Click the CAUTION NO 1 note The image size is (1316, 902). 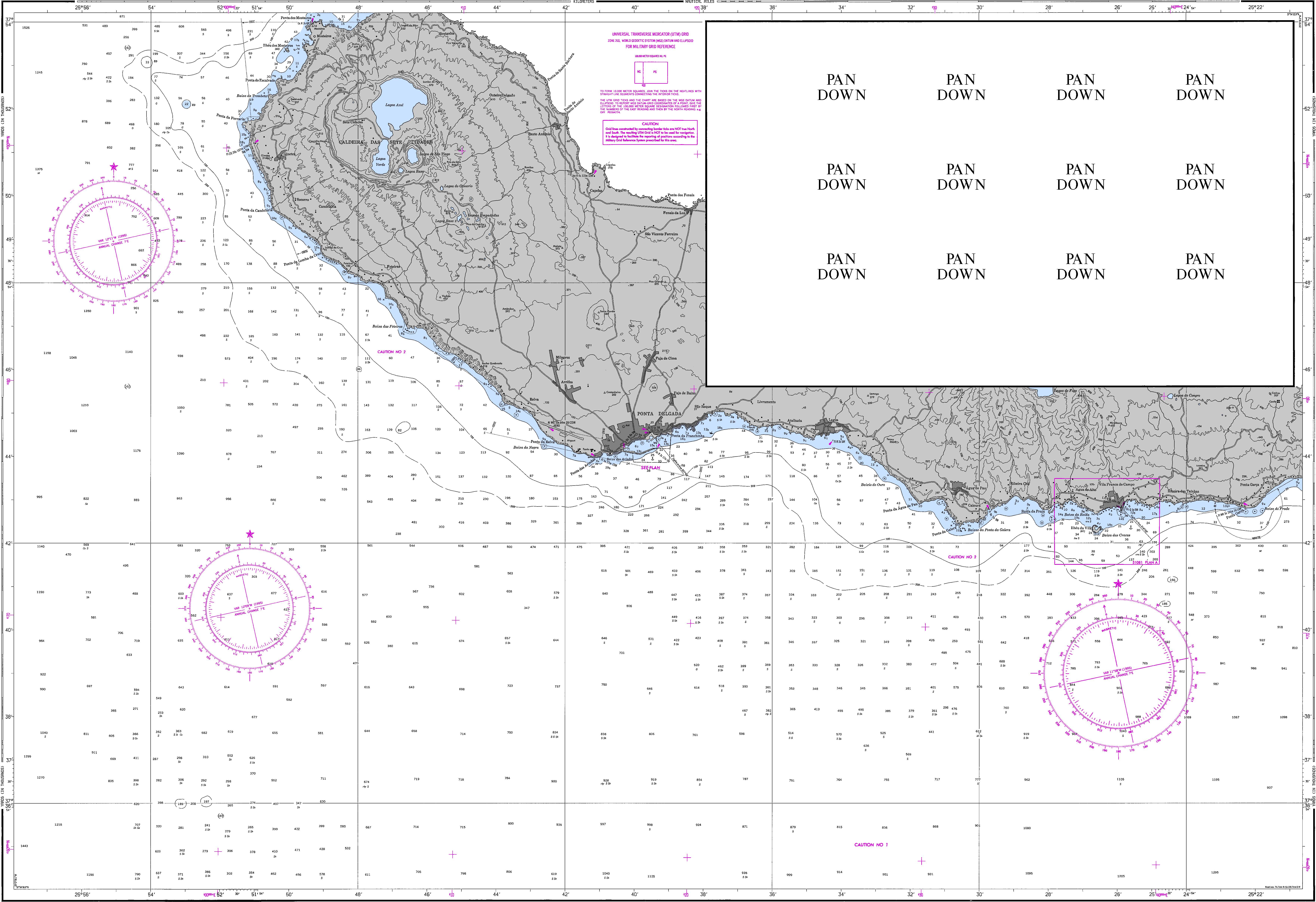[x=871, y=845]
